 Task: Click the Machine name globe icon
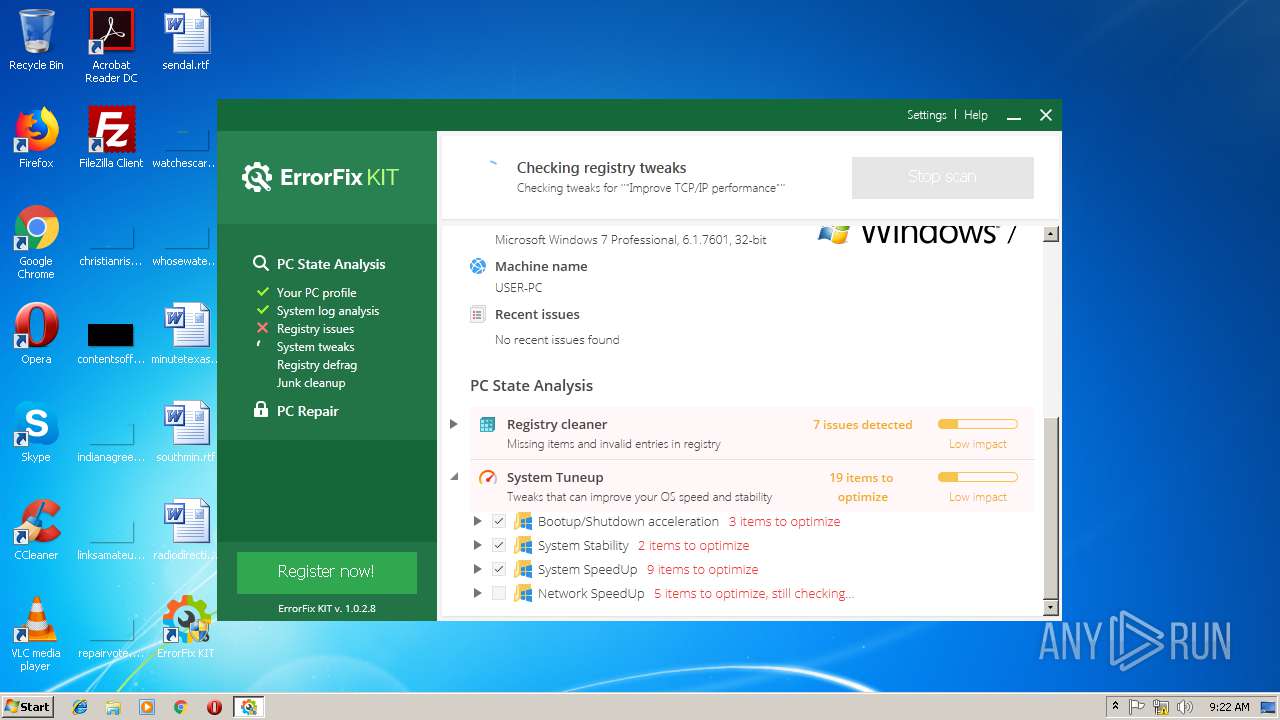coord(478,266)
